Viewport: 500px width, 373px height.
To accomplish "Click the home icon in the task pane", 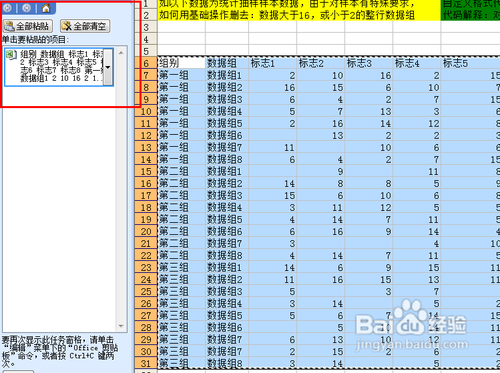I will (x=46, y=8).
